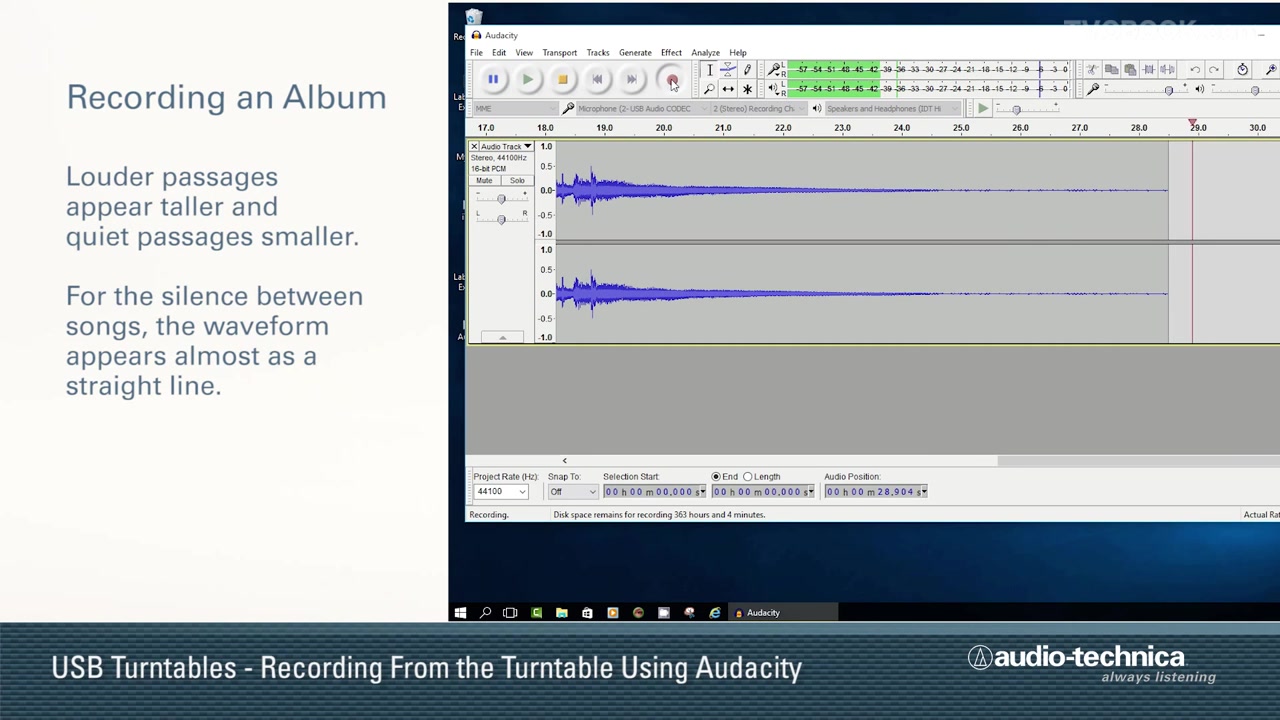The width and height of the screenshot is (1280, 720).
Task: Adjust the track pan L/R slider
Action: (x=501, y=218)
